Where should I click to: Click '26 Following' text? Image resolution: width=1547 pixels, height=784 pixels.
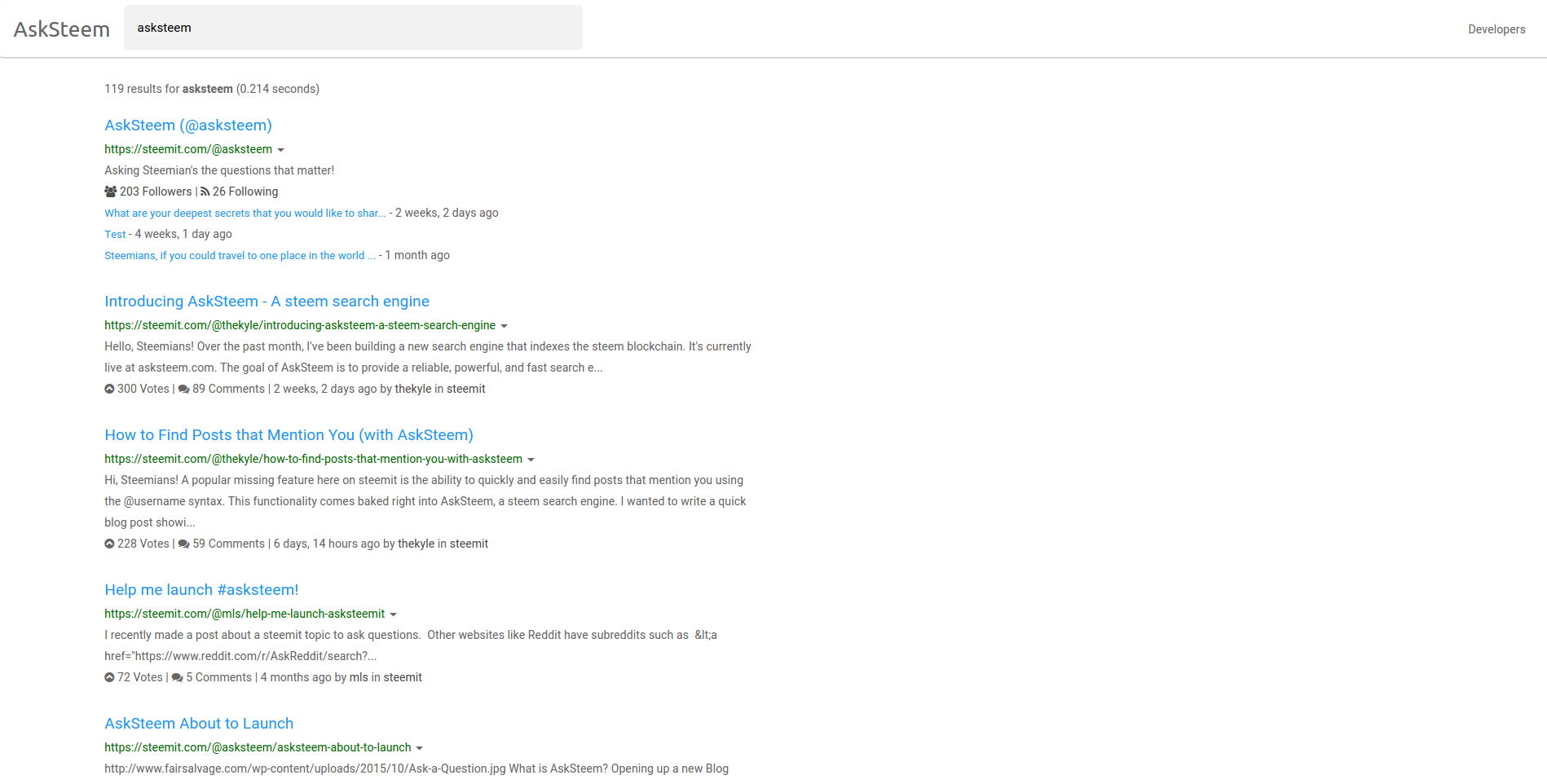245,192
